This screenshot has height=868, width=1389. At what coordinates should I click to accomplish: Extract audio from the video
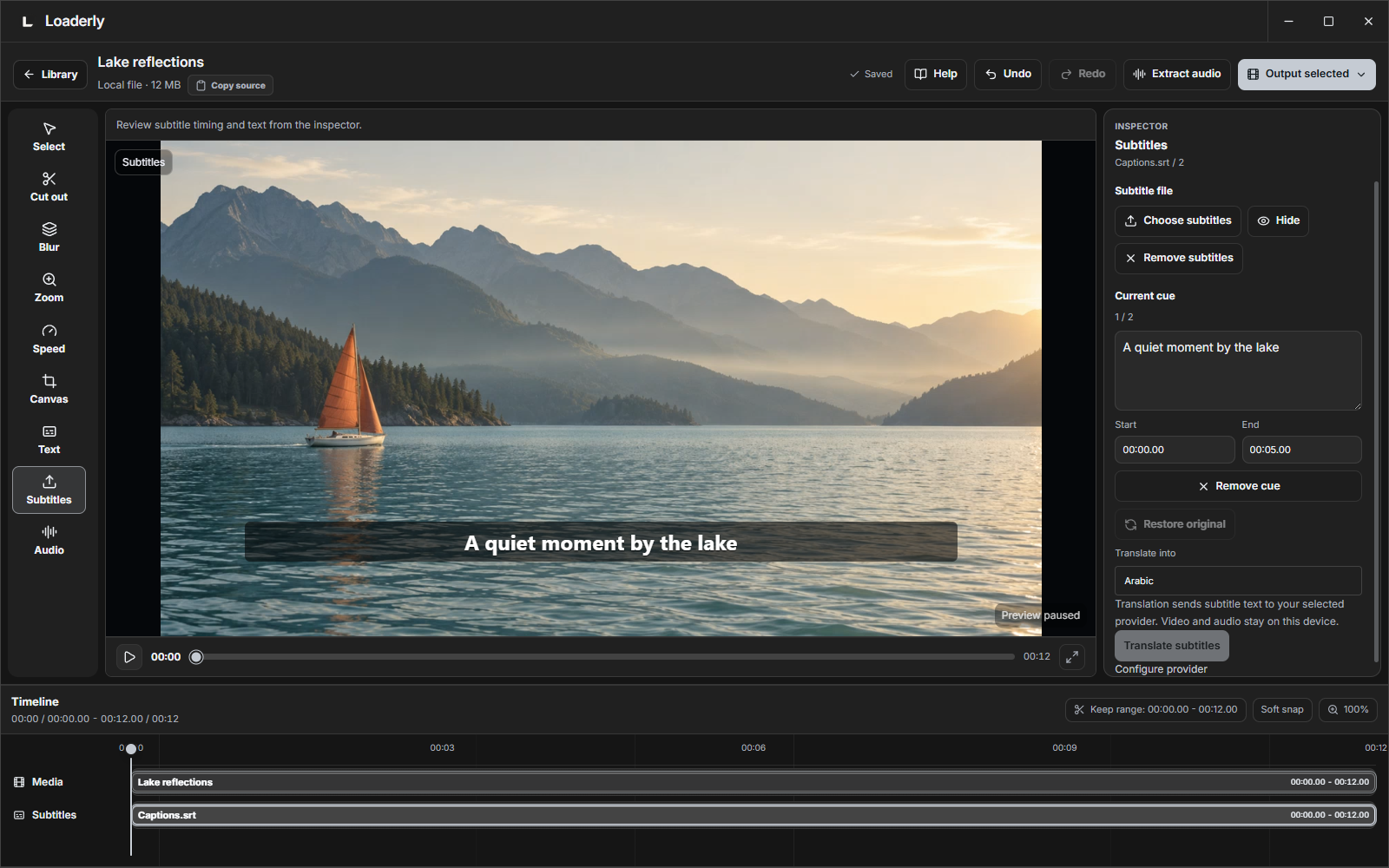(1176, 75)
